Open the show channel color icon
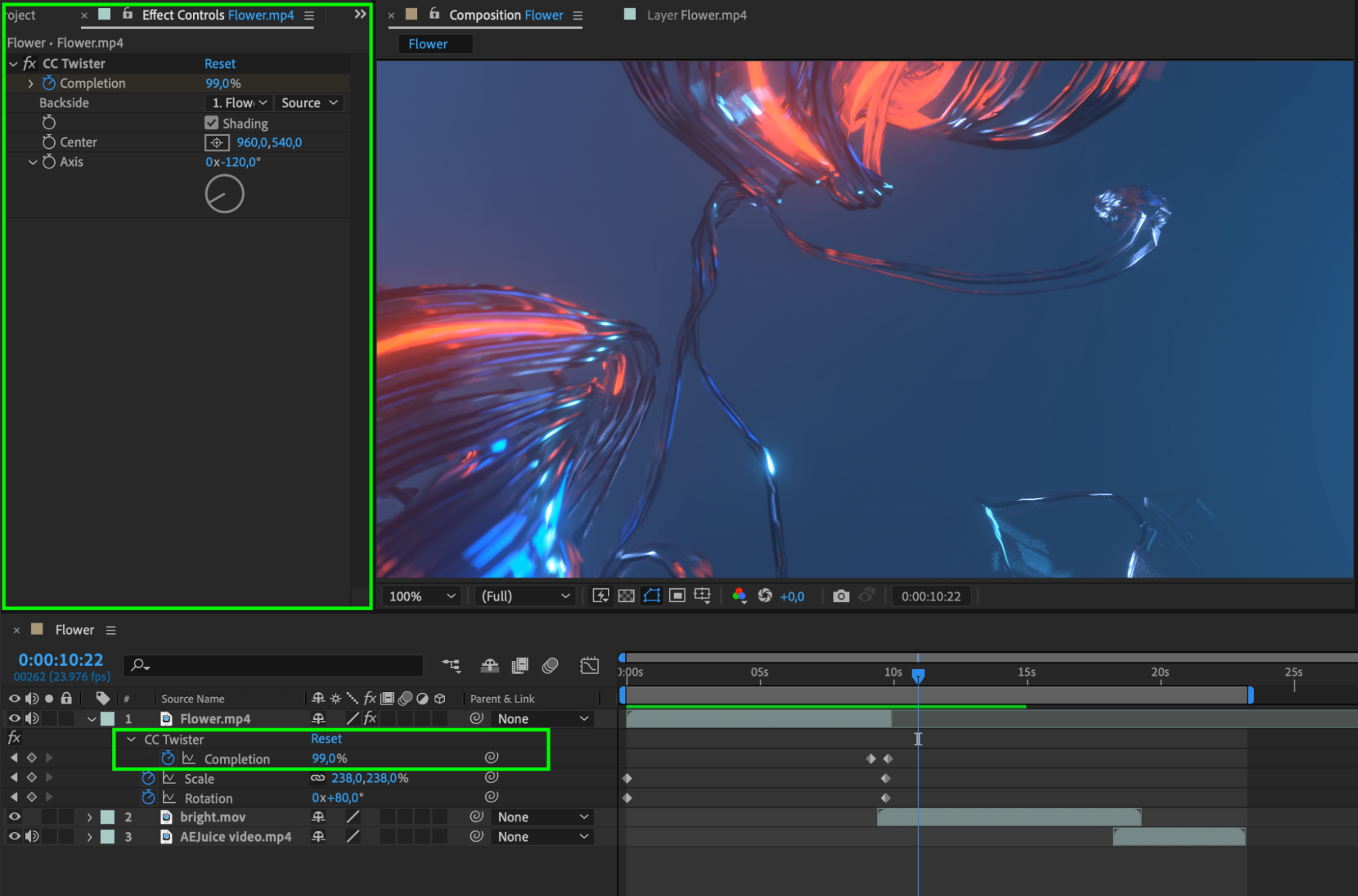This screenshot has width=1358, height=896. click(x=740, y=596)
